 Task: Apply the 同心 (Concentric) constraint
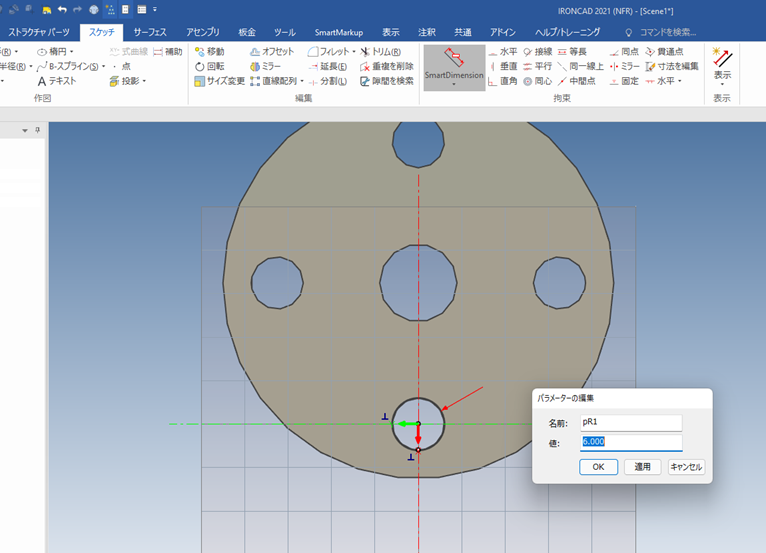click(537, 81)
